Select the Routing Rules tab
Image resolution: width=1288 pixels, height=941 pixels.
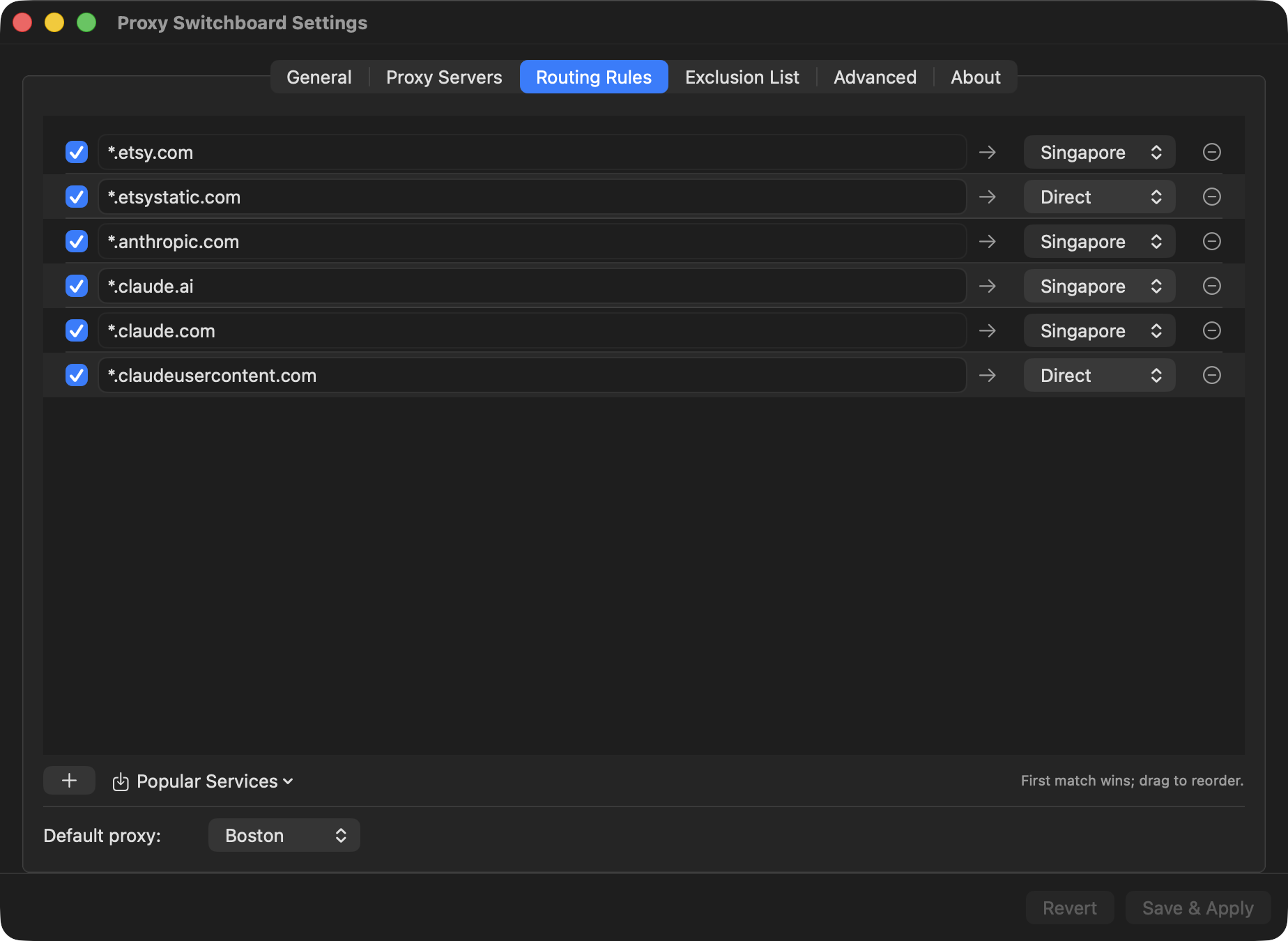[x=594, y=77]
